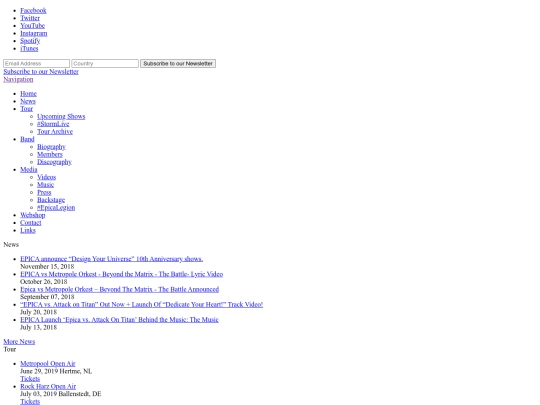The height and width of the screenshot is (405, 540).
Task: Click the Navigation link
Action: pos(18,79)
